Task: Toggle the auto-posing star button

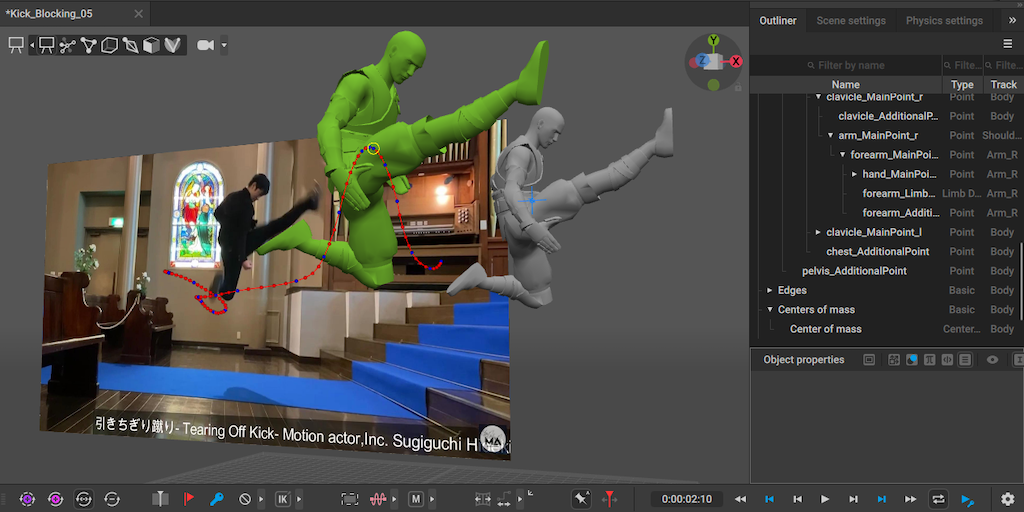Action: click(581, 498)
